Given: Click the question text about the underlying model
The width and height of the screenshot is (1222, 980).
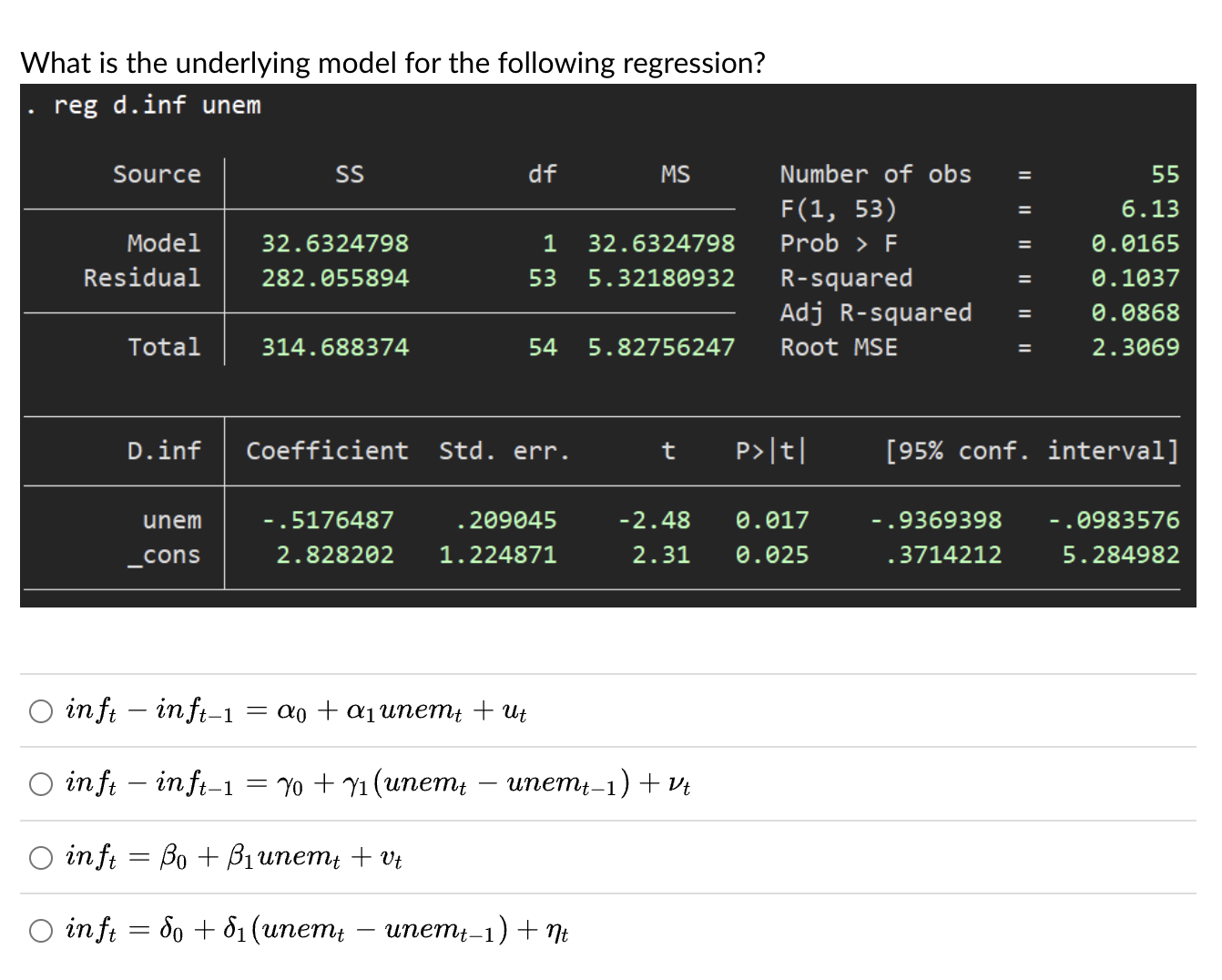Looking at the screenshot, I should click(392, 62).
